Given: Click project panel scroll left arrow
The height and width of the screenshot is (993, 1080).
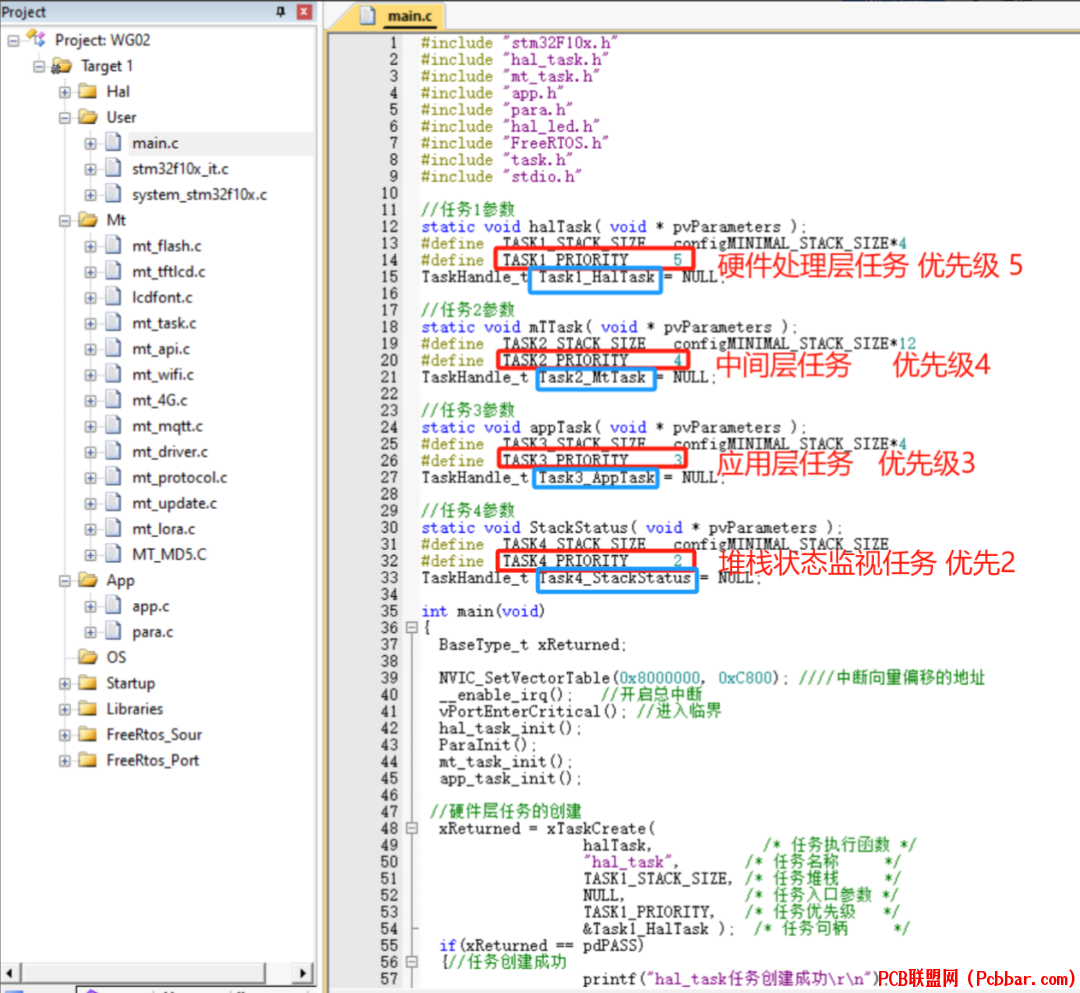Looking at the screenshot, I should tap(10, 973).
